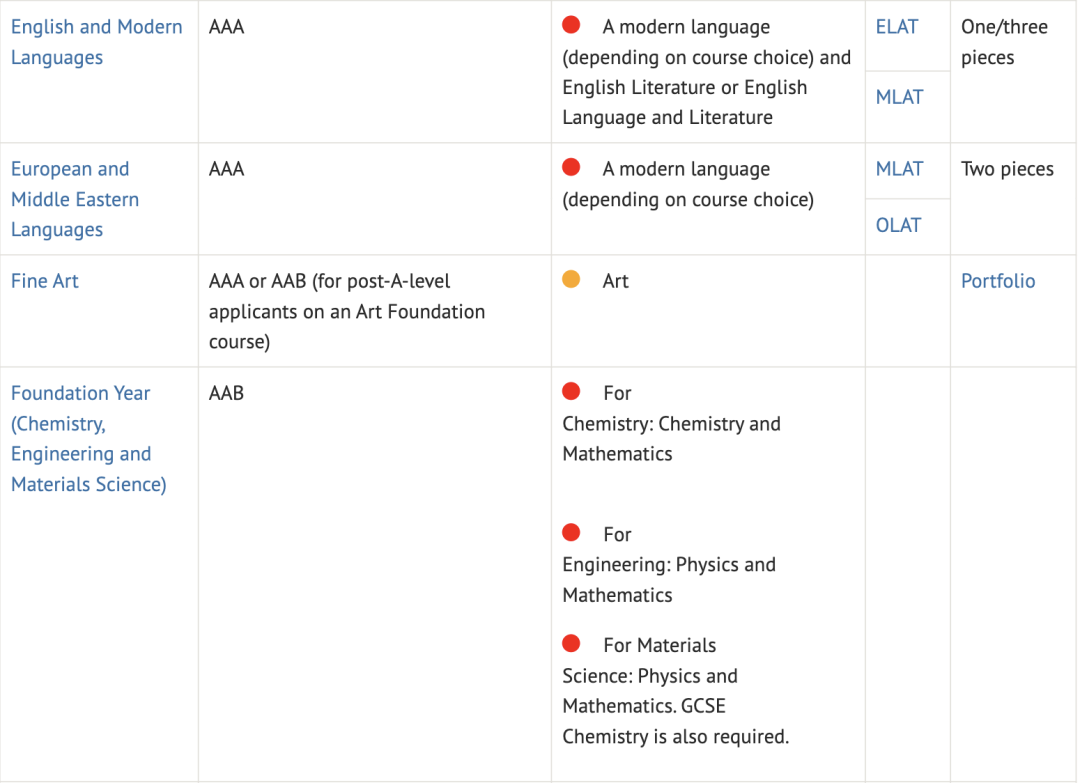Click the Two pieces written work cell
The width and height of the screenshot is (1080, 783).
1012,199
